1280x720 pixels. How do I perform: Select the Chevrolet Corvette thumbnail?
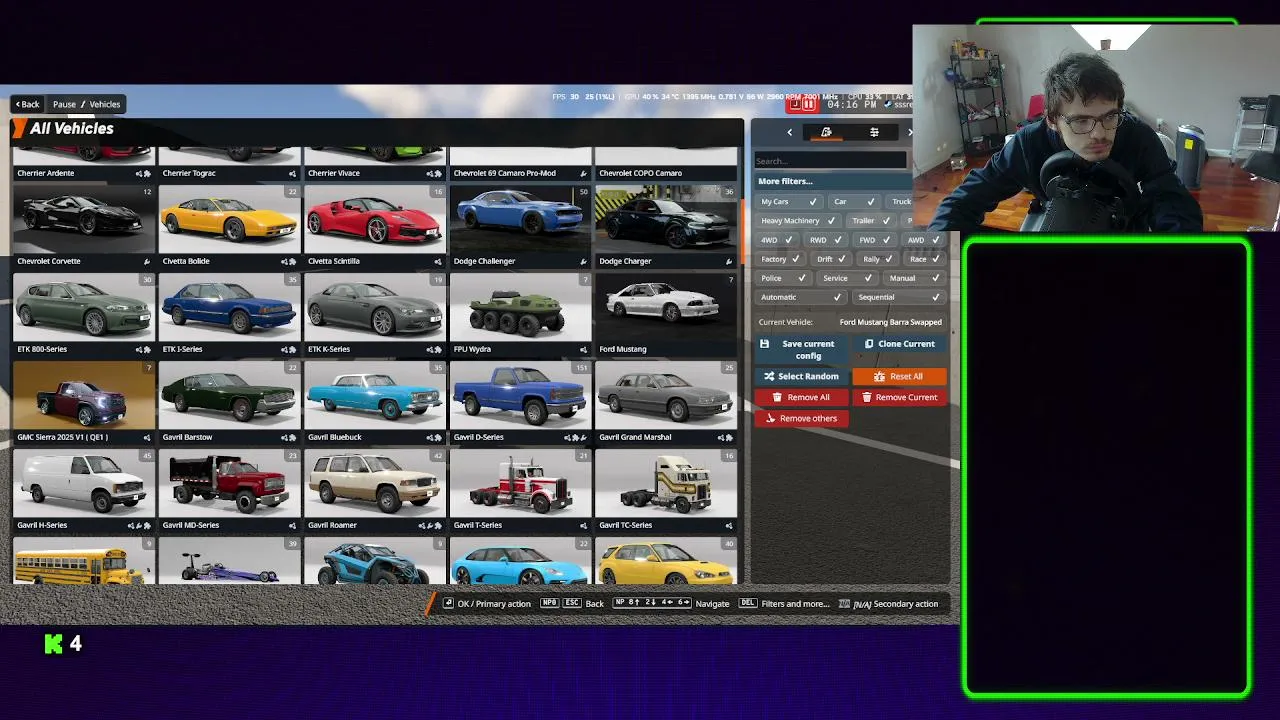point(84,220)
